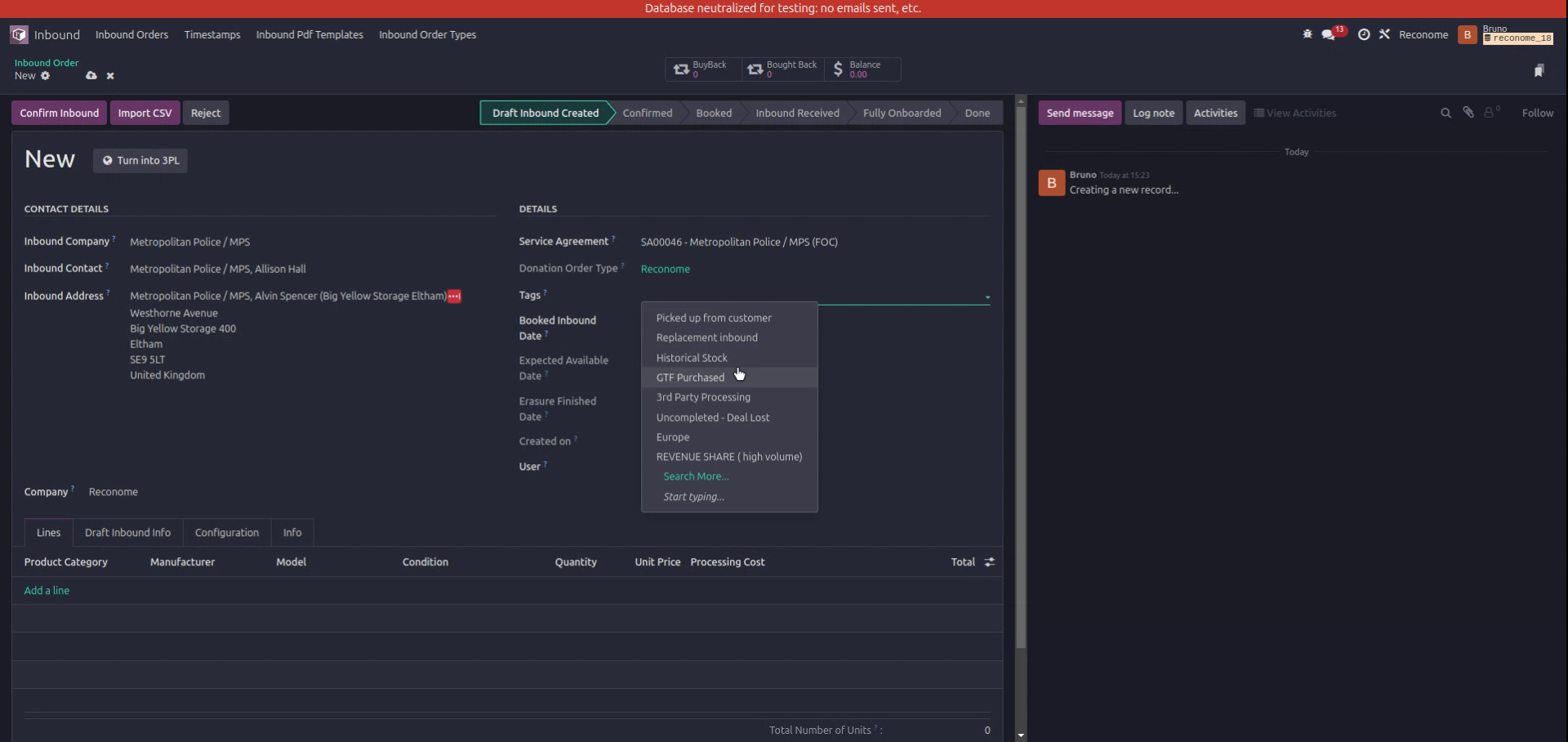Click Add a line in the order lines
1568x742 pixels.
[x=47, y=590]
